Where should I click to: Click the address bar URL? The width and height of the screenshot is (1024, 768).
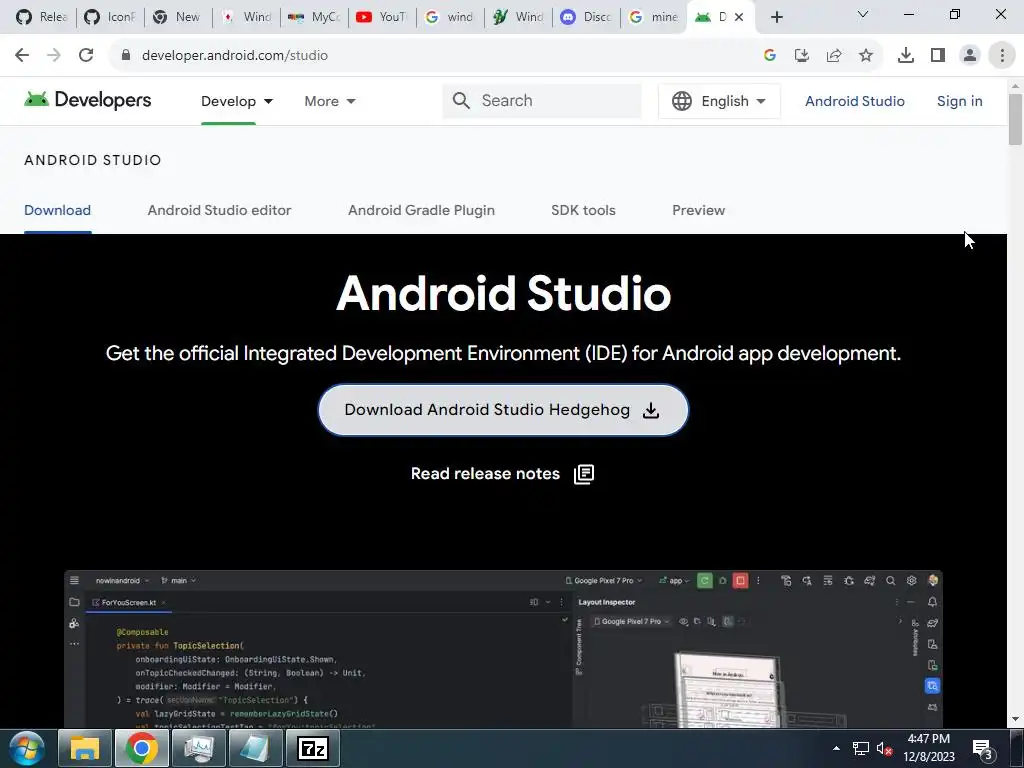pyautogui.click(x=235, y=56)
